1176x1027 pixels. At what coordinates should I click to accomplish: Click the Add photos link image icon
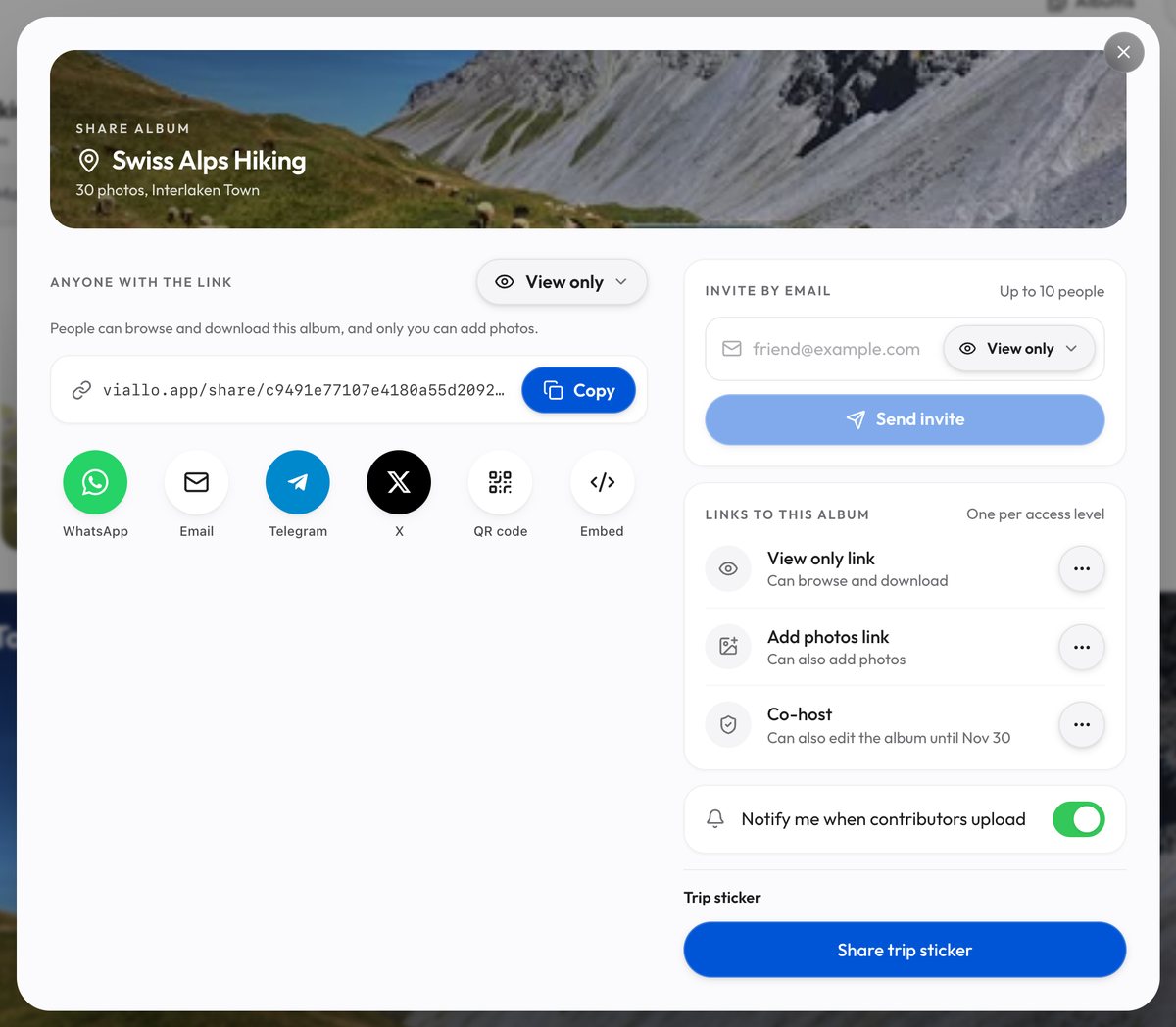click(x=728, y=647)
